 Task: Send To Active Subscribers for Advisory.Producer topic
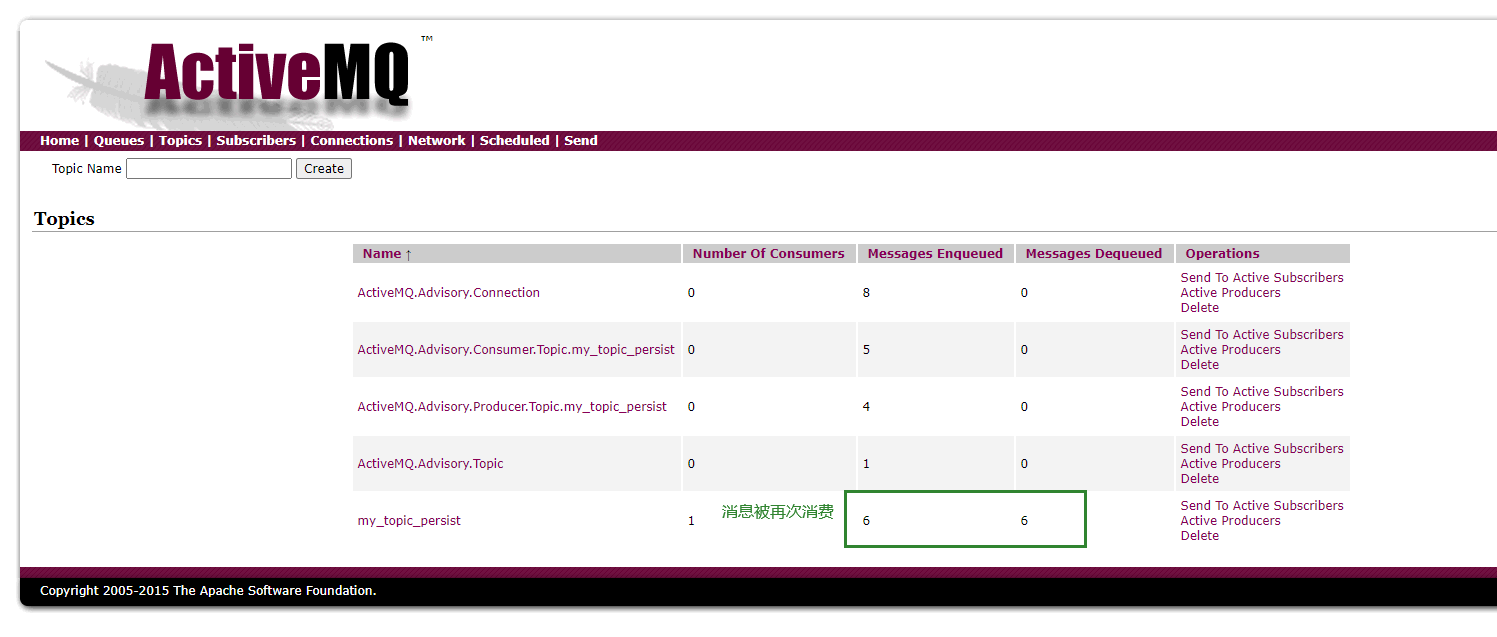1262,392
